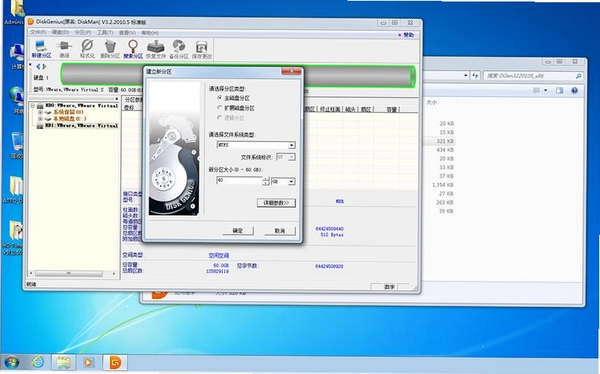Image resolution: width=600 pixels, height=374 pixels.
Task: Launch Internet Explorer from the taskbar
Action: pyautogui.click(x=38, y=362)
